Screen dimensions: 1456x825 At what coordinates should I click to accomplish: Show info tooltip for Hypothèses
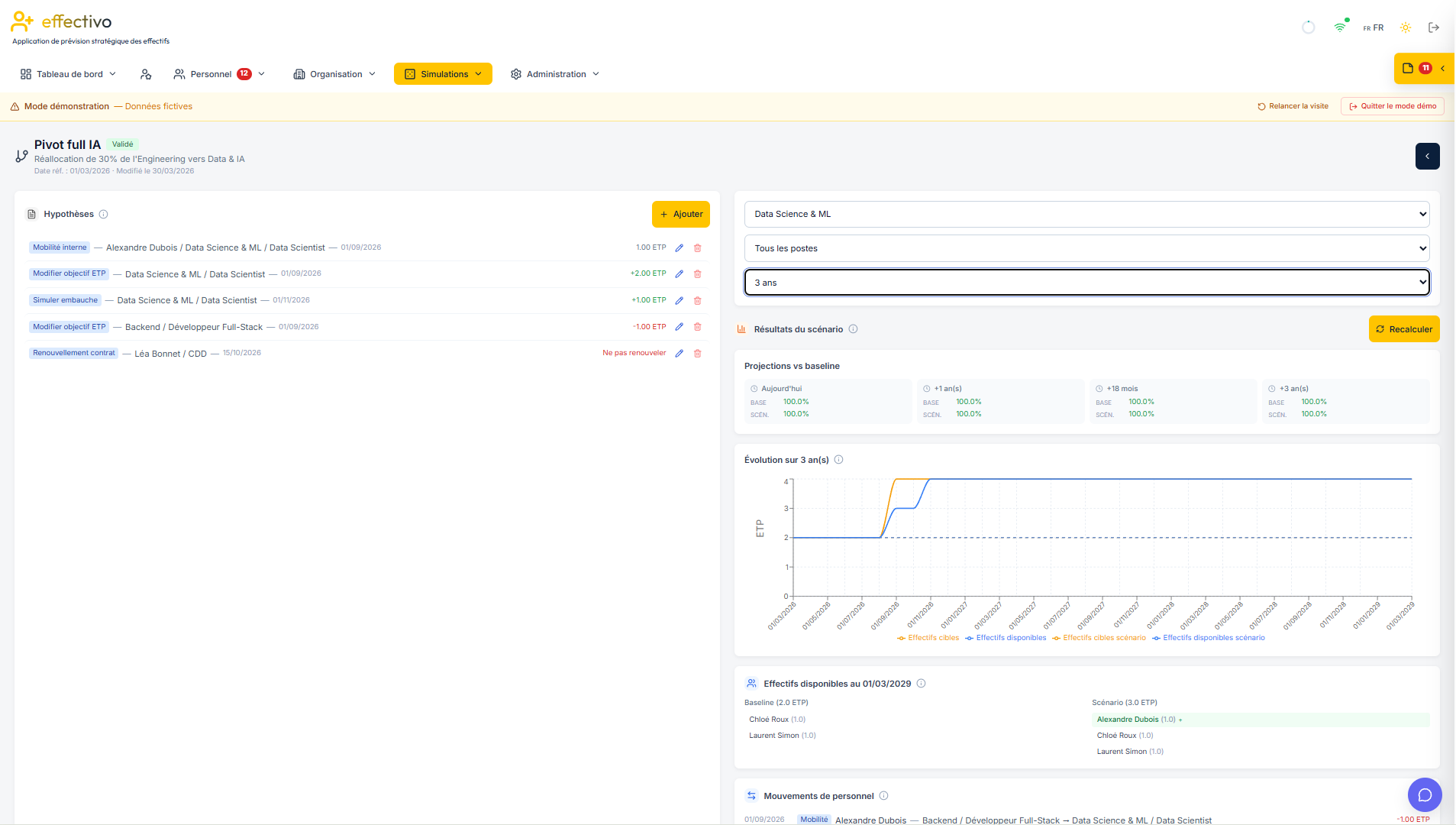pyautogui.click(x=104, y=215)
